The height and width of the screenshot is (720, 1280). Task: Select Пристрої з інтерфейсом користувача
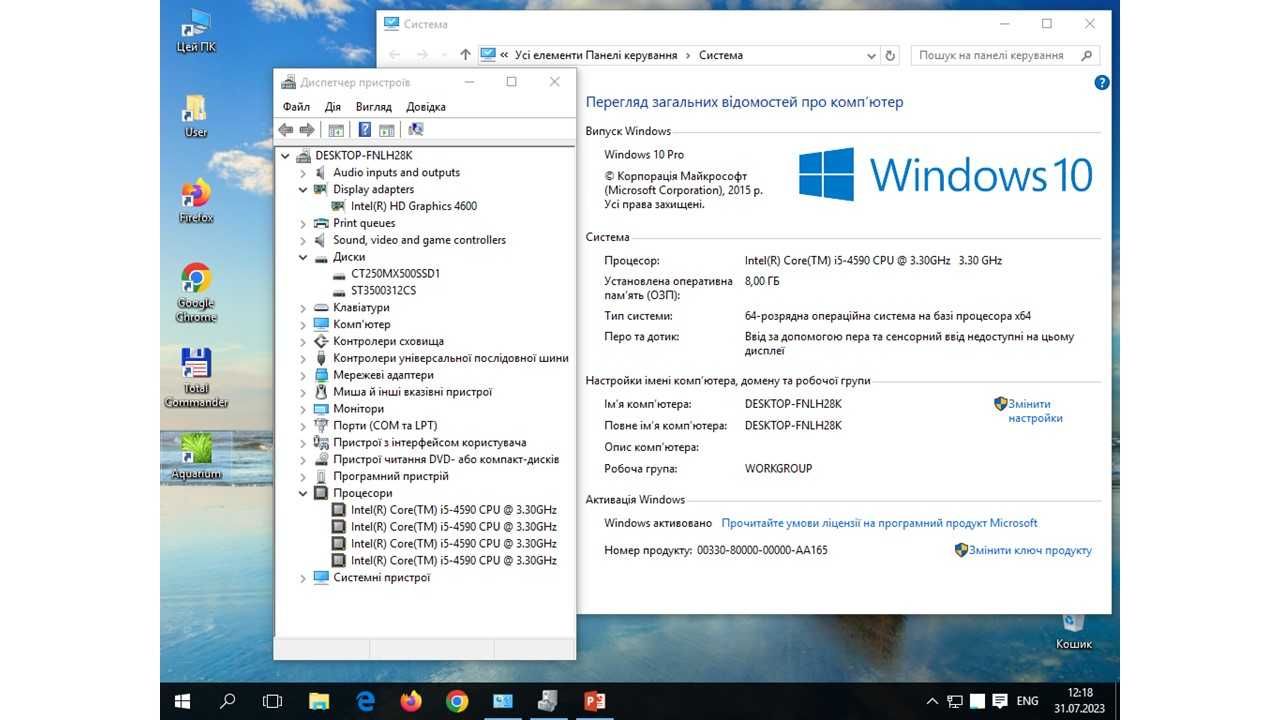(429, 442)
